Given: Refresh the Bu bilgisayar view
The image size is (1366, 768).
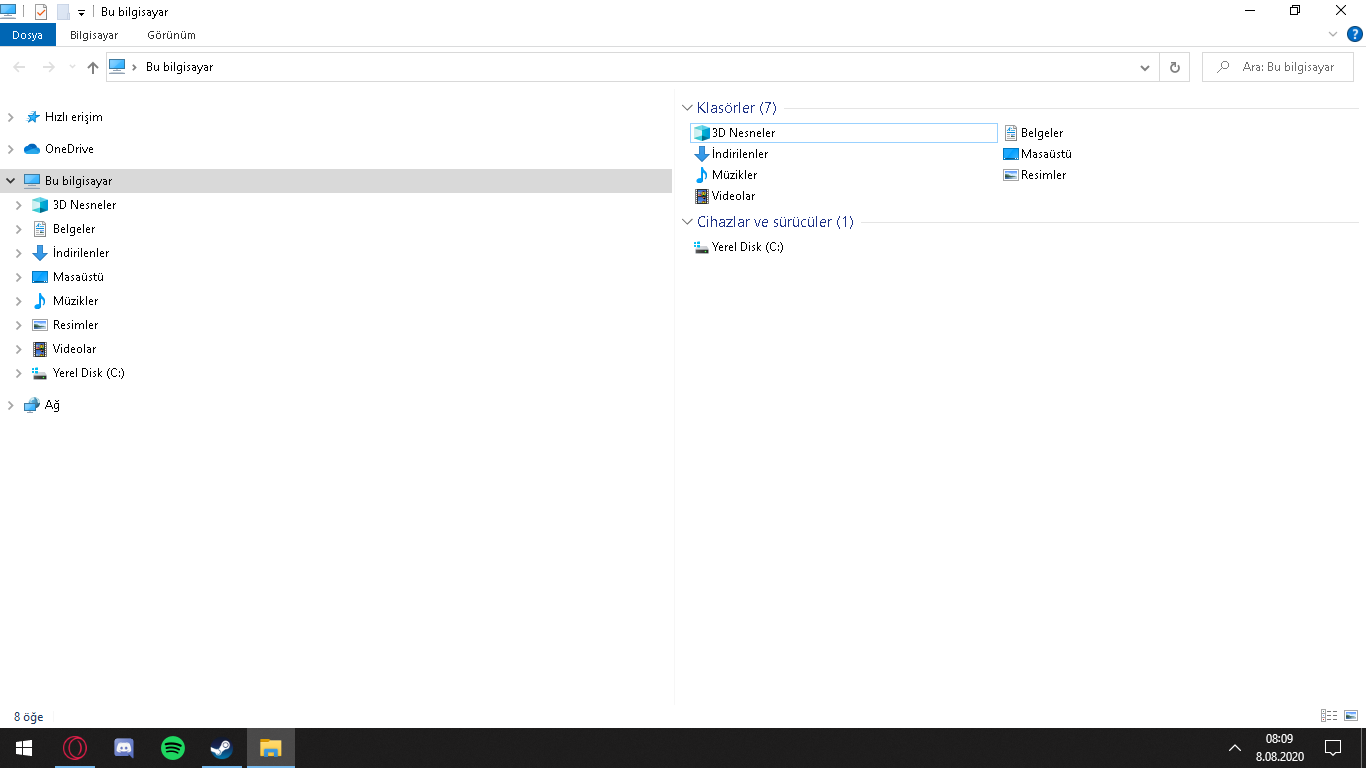Looking at the screenshot, I should click(1175, 67).
